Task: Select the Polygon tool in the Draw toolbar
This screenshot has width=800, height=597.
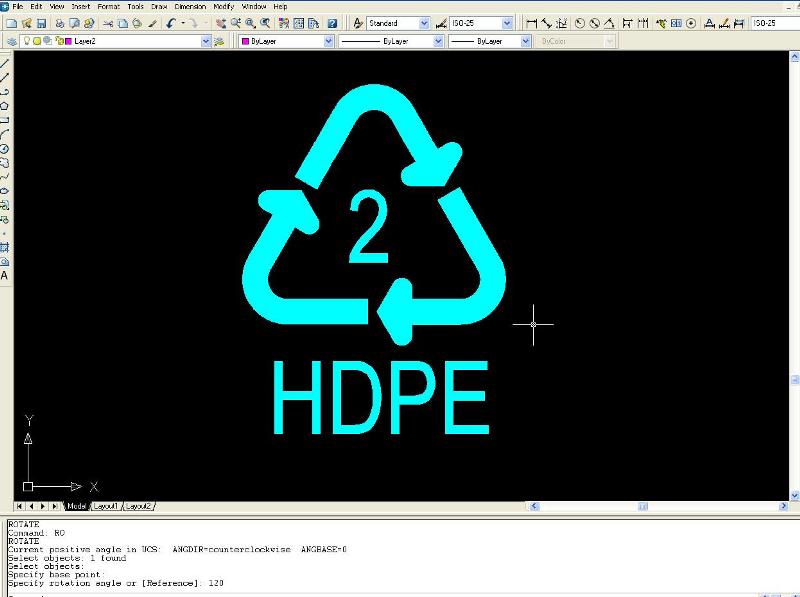Action: pyautogui.click(x=5, y=106)
